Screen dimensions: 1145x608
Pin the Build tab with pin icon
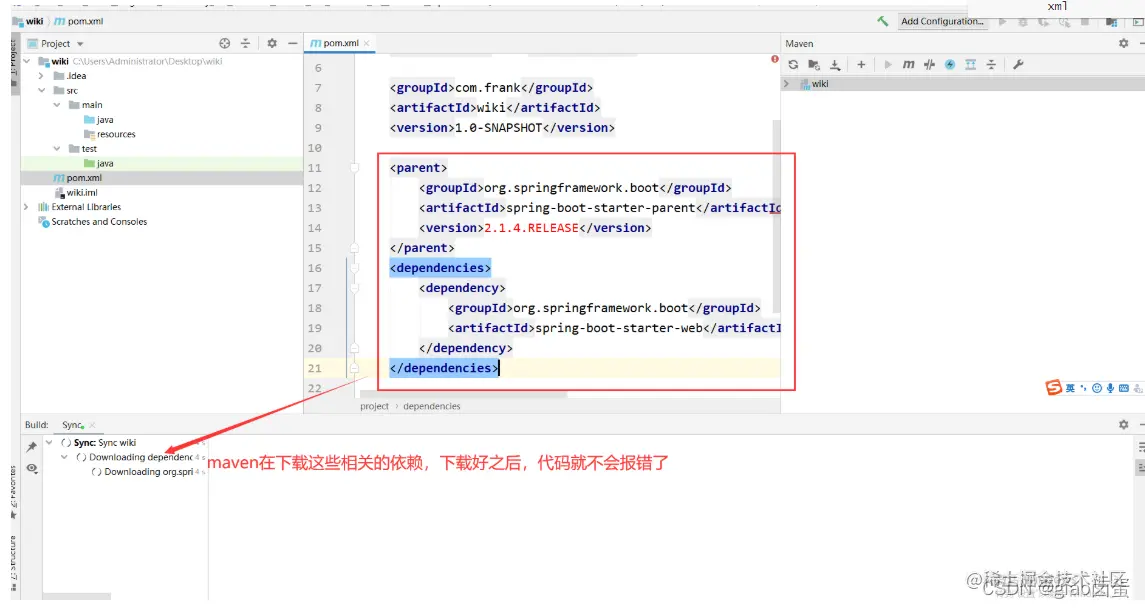[31, 447]
